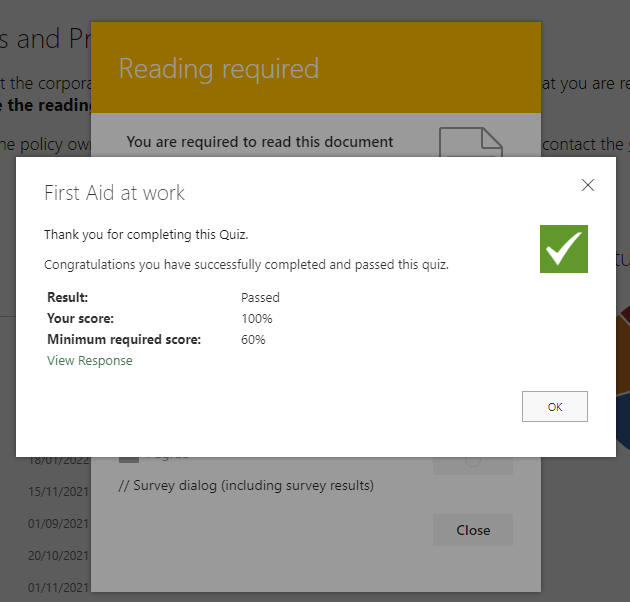Close the First Aid at work dialog
This screenshot has width=630, height=602.
click(x=588, y=185)
